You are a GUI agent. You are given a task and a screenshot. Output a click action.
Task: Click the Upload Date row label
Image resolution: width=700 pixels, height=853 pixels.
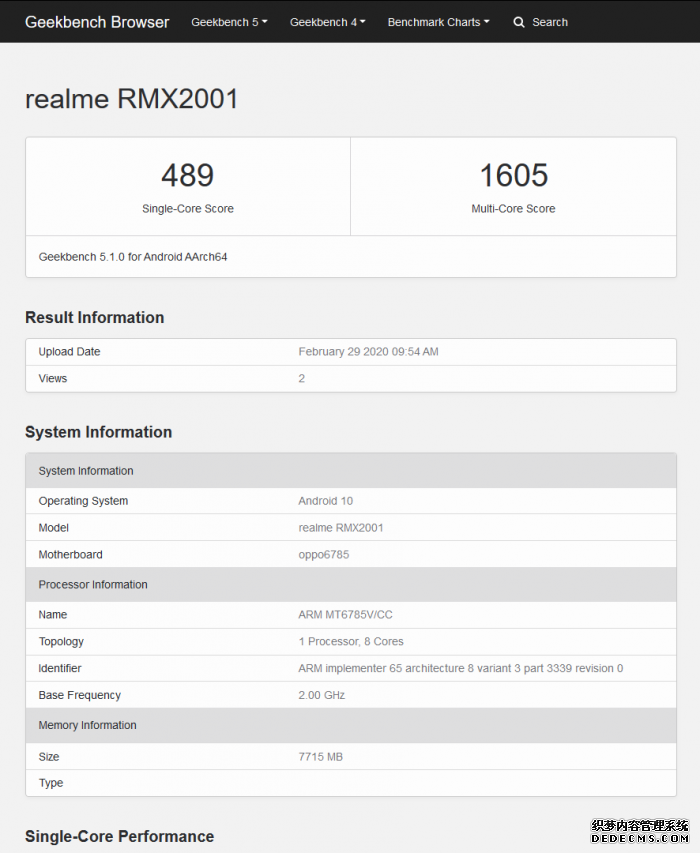coord(69,351)
